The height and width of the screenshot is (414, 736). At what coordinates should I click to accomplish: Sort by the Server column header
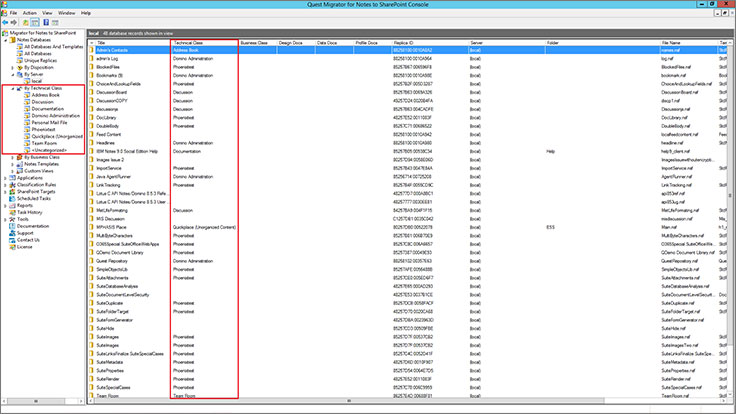(x=507, y=43)
